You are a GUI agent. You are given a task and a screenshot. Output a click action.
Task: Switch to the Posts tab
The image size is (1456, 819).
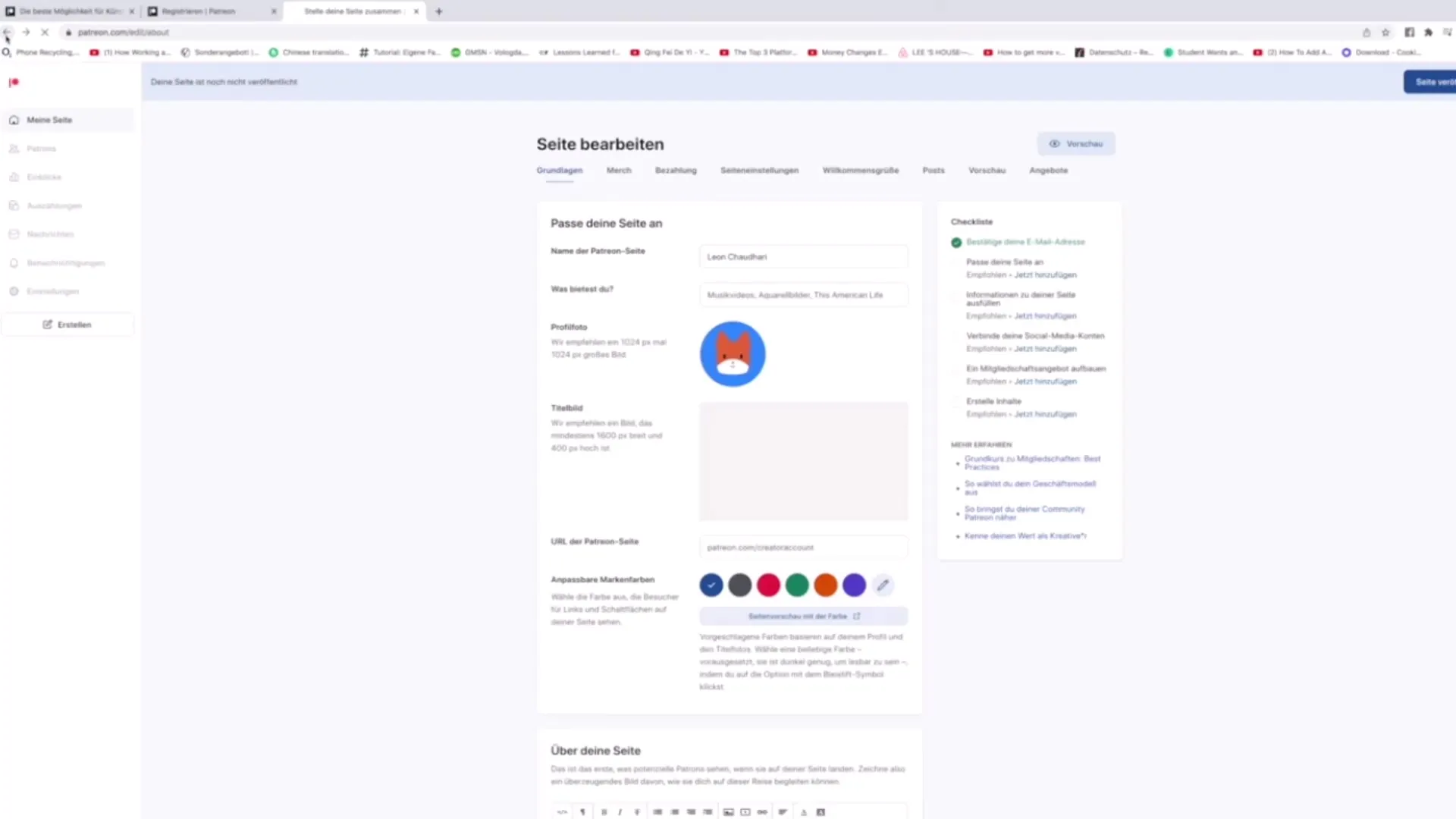[934, 171]
